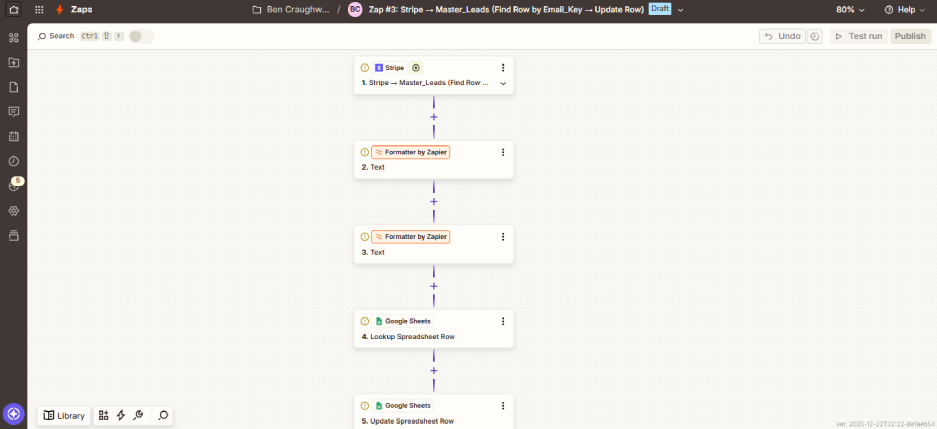This screenshot has height=429, width=937.
Task: Open the apps grid menu
Action: pos(38,9)
